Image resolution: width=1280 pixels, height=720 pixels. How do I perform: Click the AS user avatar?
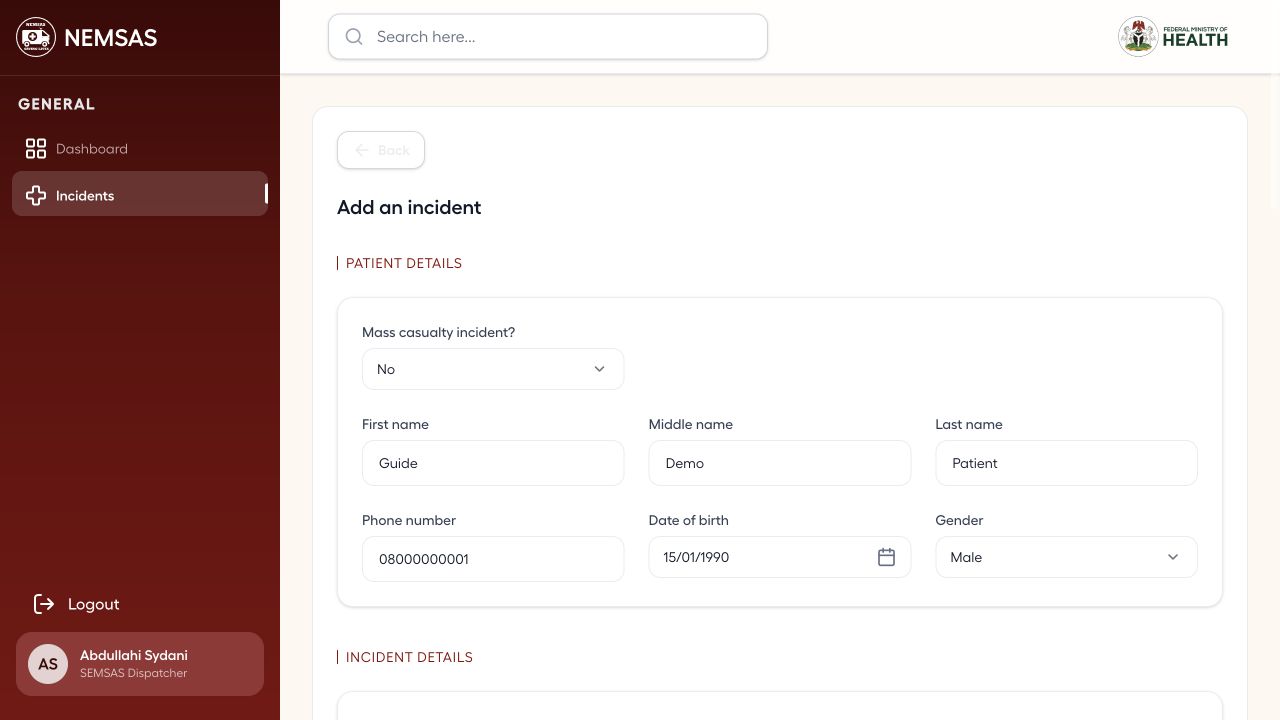48,664
